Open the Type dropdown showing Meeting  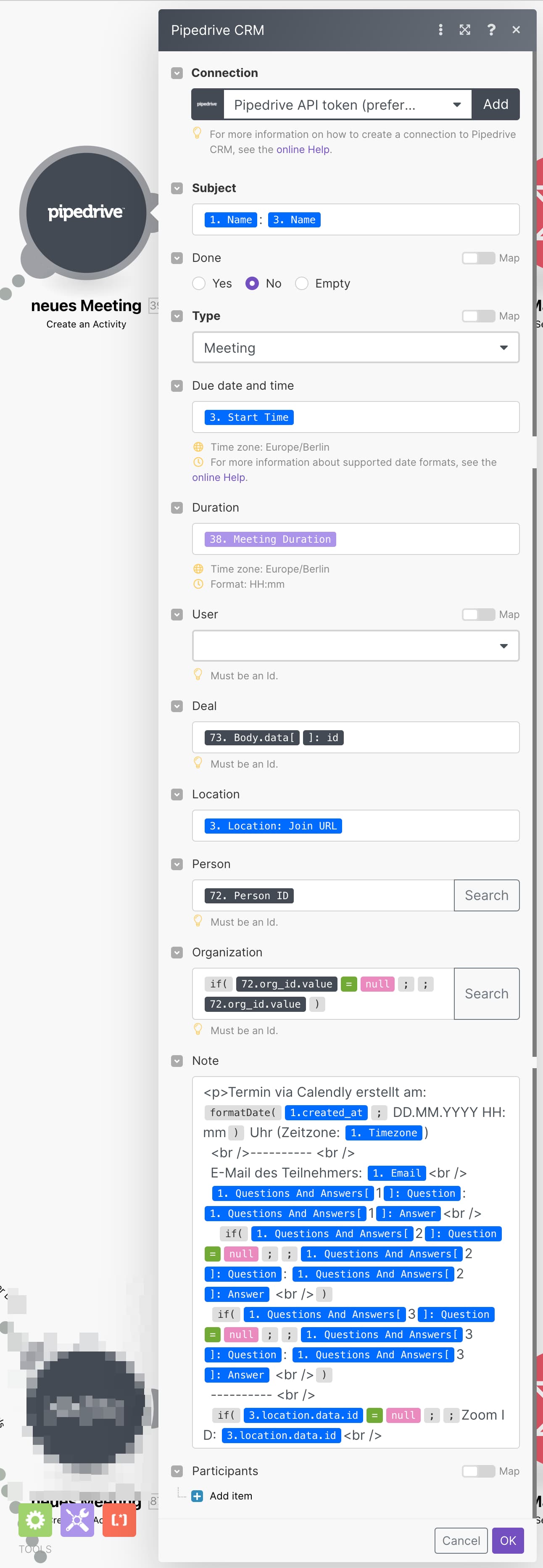[356, 348]
